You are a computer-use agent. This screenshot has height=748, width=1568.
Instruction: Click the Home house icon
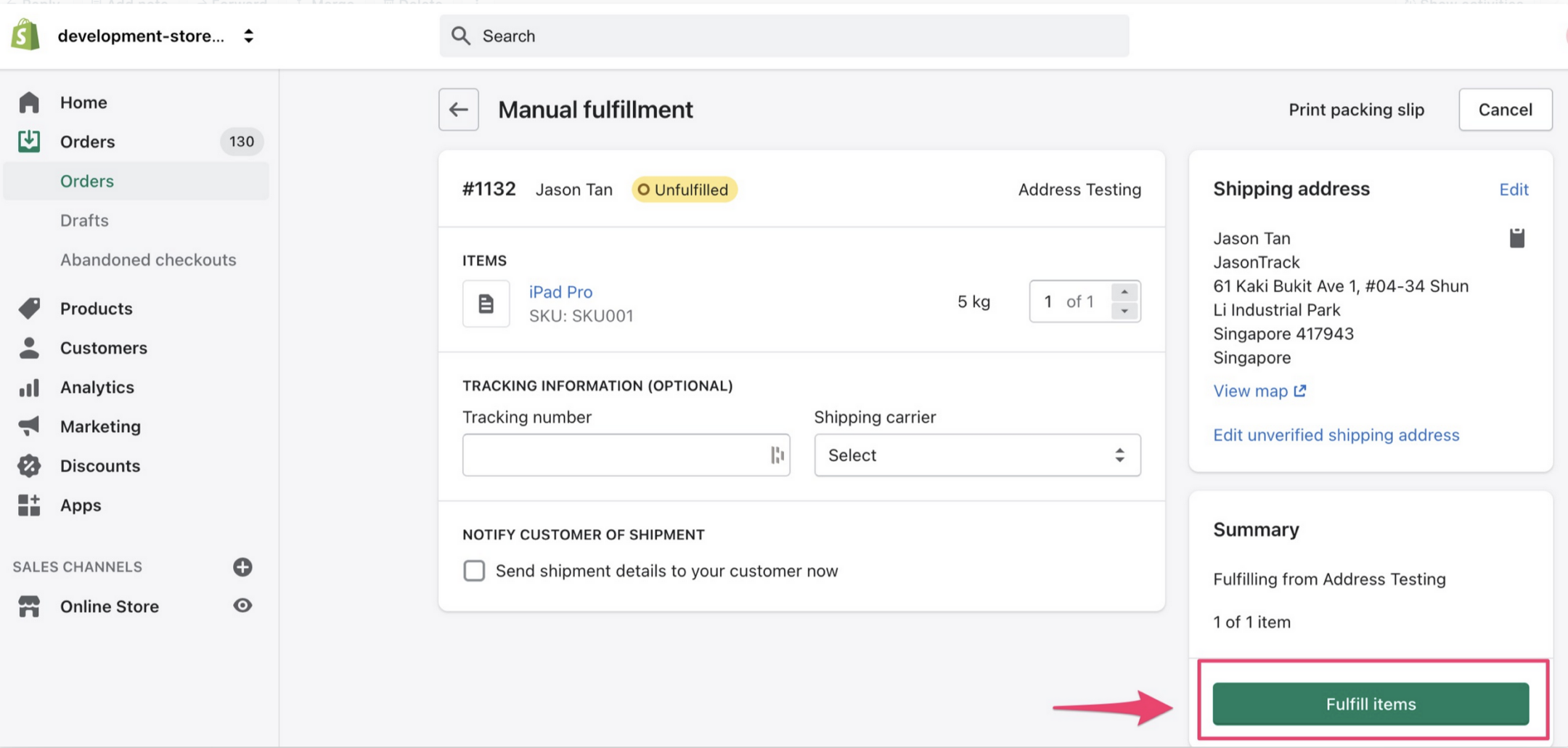[29, 102]
